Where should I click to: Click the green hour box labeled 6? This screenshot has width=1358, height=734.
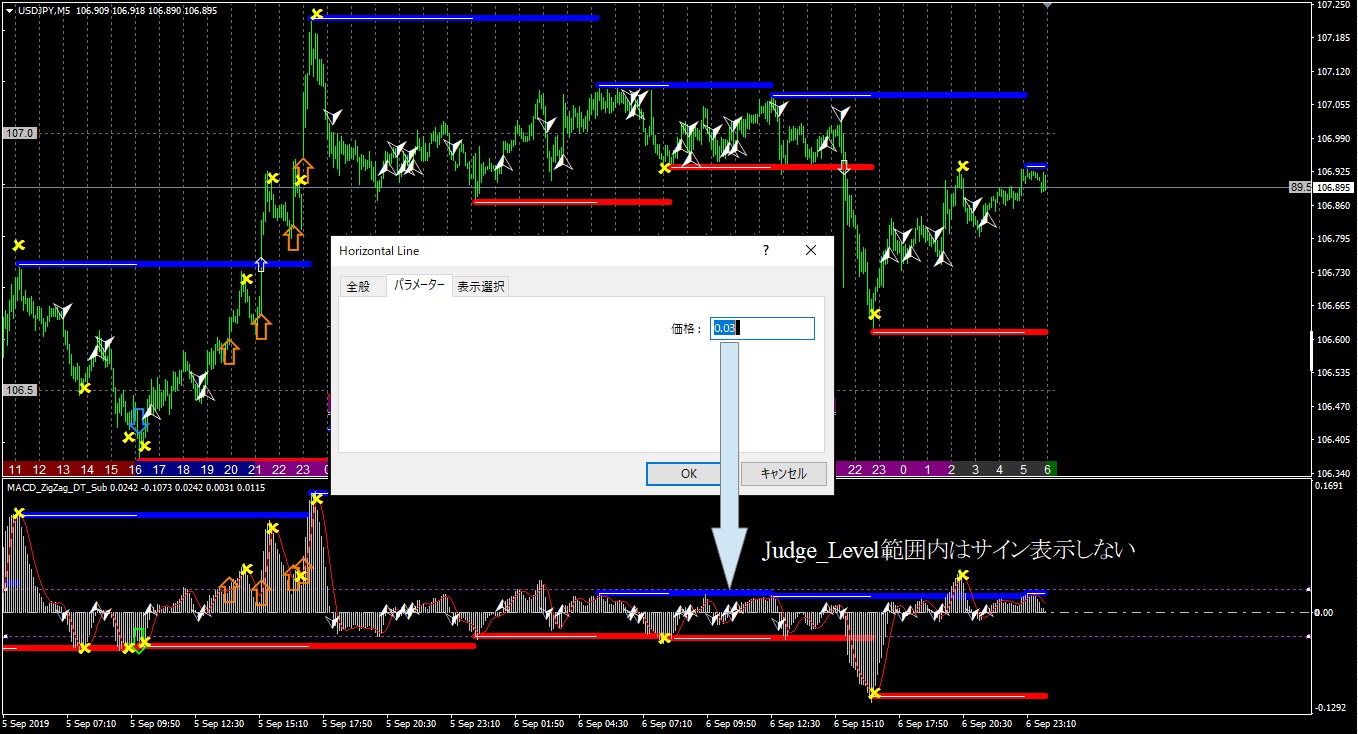click(1047, 469)
